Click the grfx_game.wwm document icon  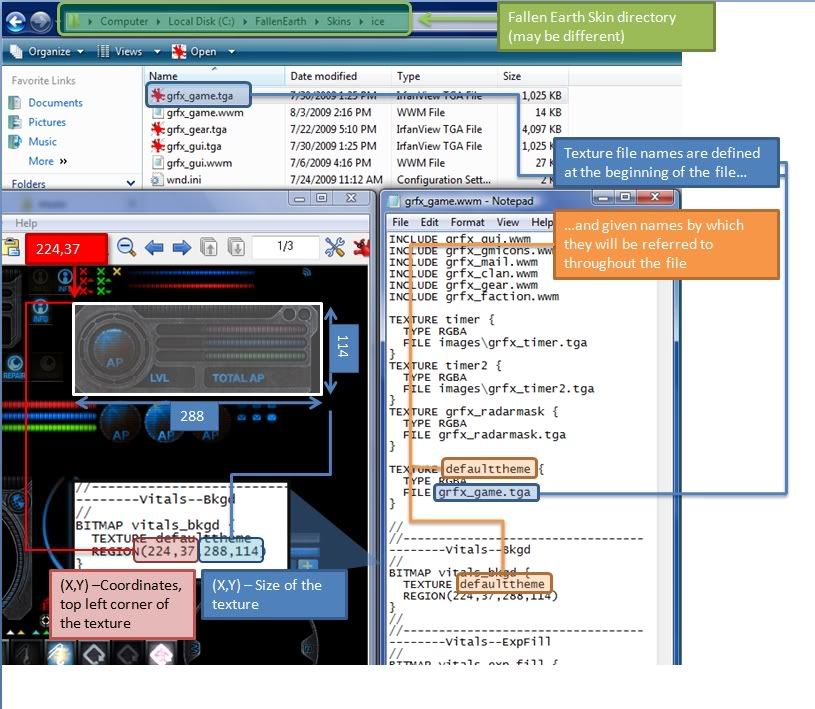point(157,112)
